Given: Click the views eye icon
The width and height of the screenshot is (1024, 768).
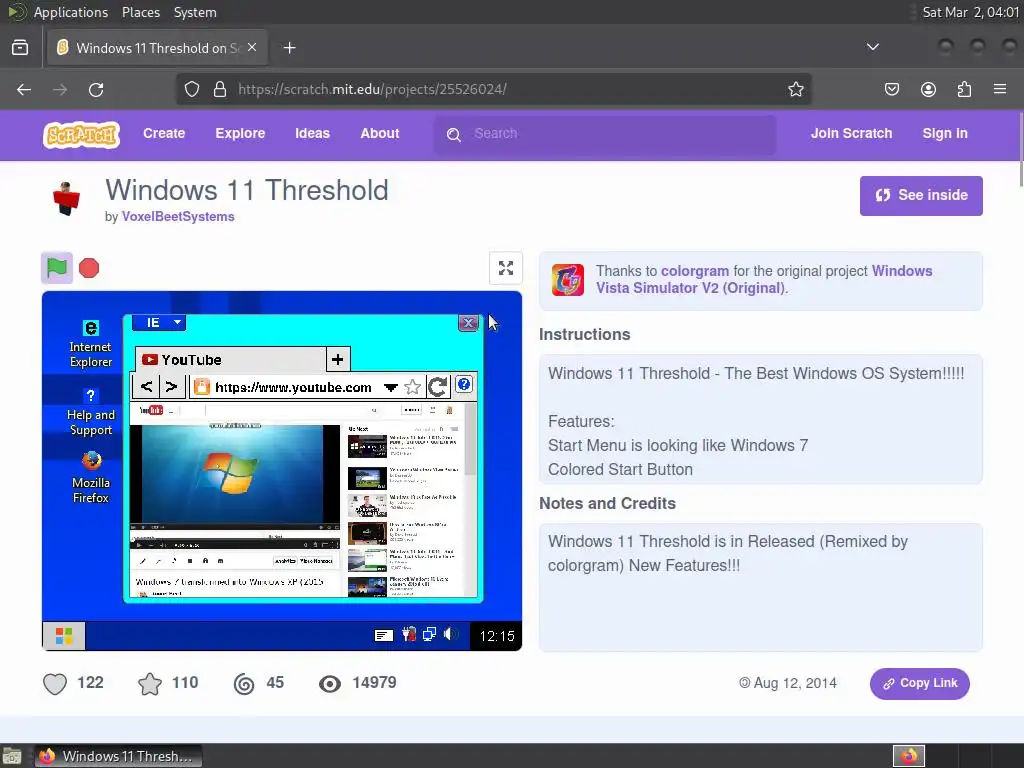Looking at the screenshot, I should 330,684.
